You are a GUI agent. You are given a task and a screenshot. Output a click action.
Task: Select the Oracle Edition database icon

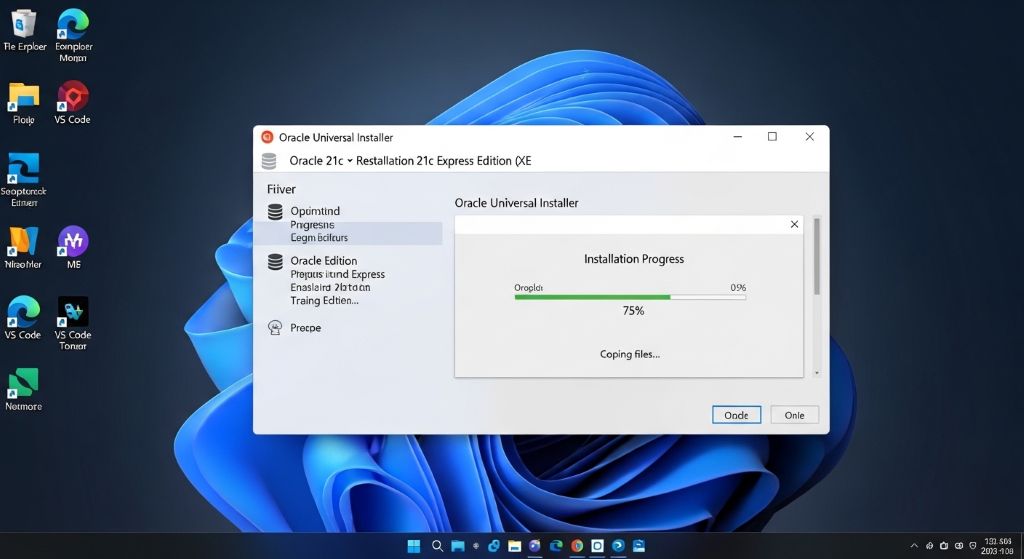point(275,261)
